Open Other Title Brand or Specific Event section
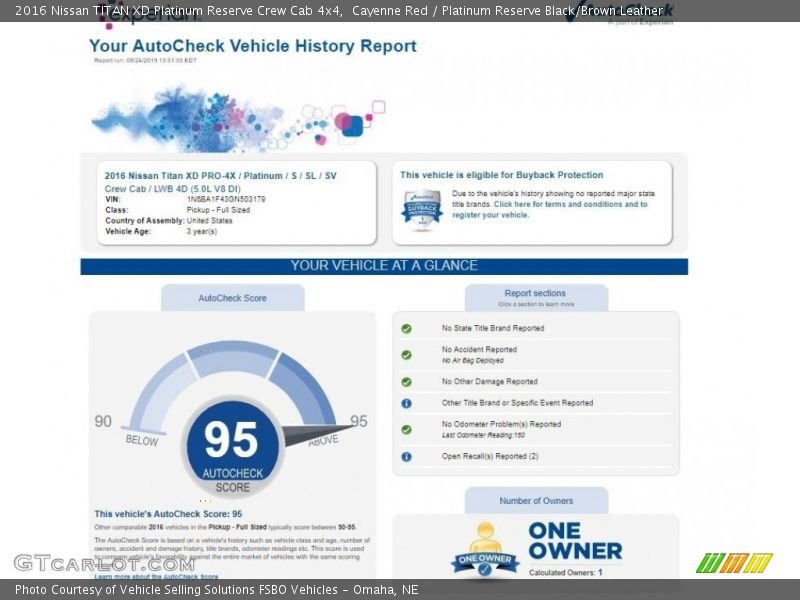 [517, 403]
